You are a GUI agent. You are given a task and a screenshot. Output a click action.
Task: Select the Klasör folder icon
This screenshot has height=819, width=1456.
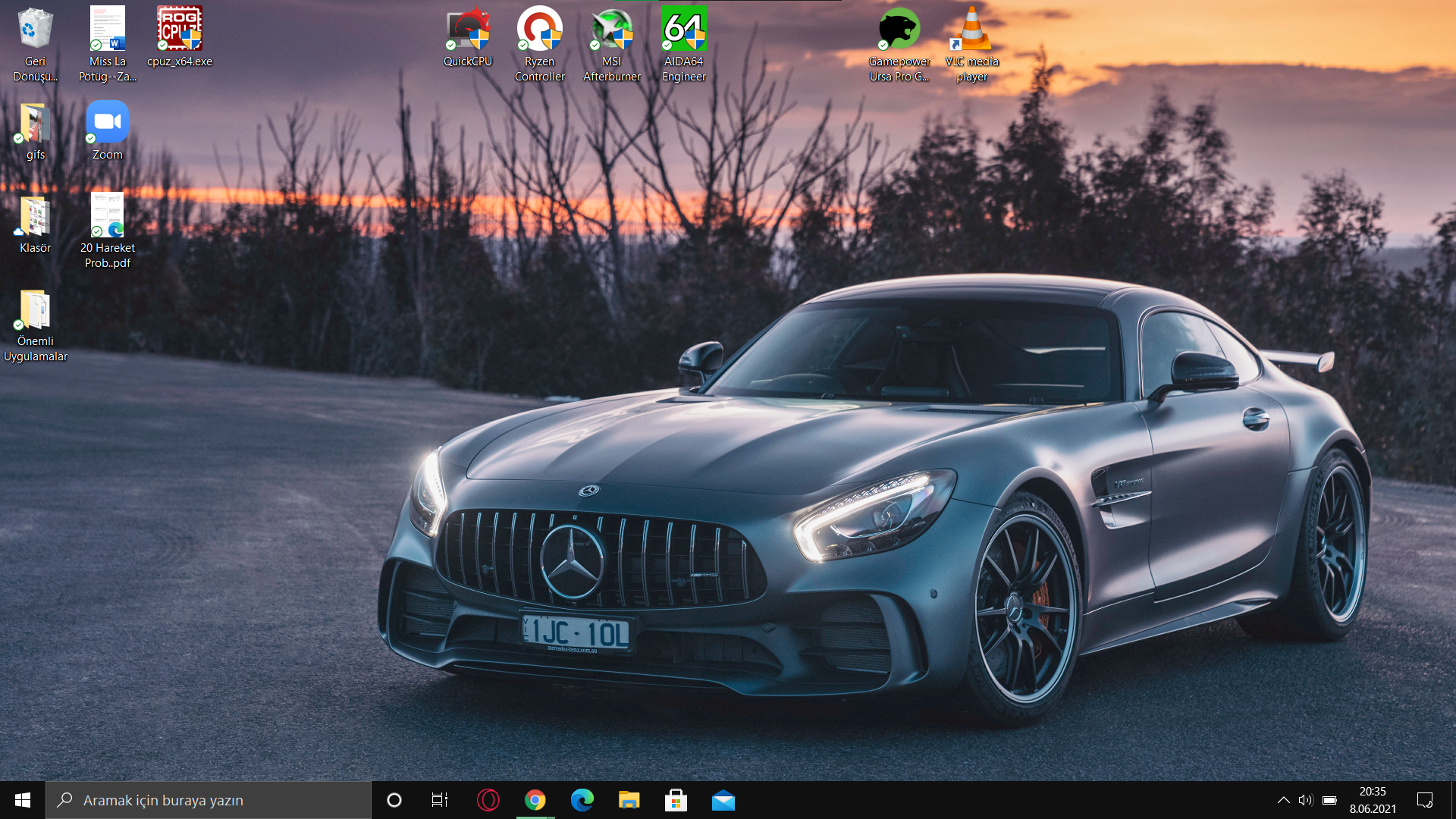(x=35, y=224)
